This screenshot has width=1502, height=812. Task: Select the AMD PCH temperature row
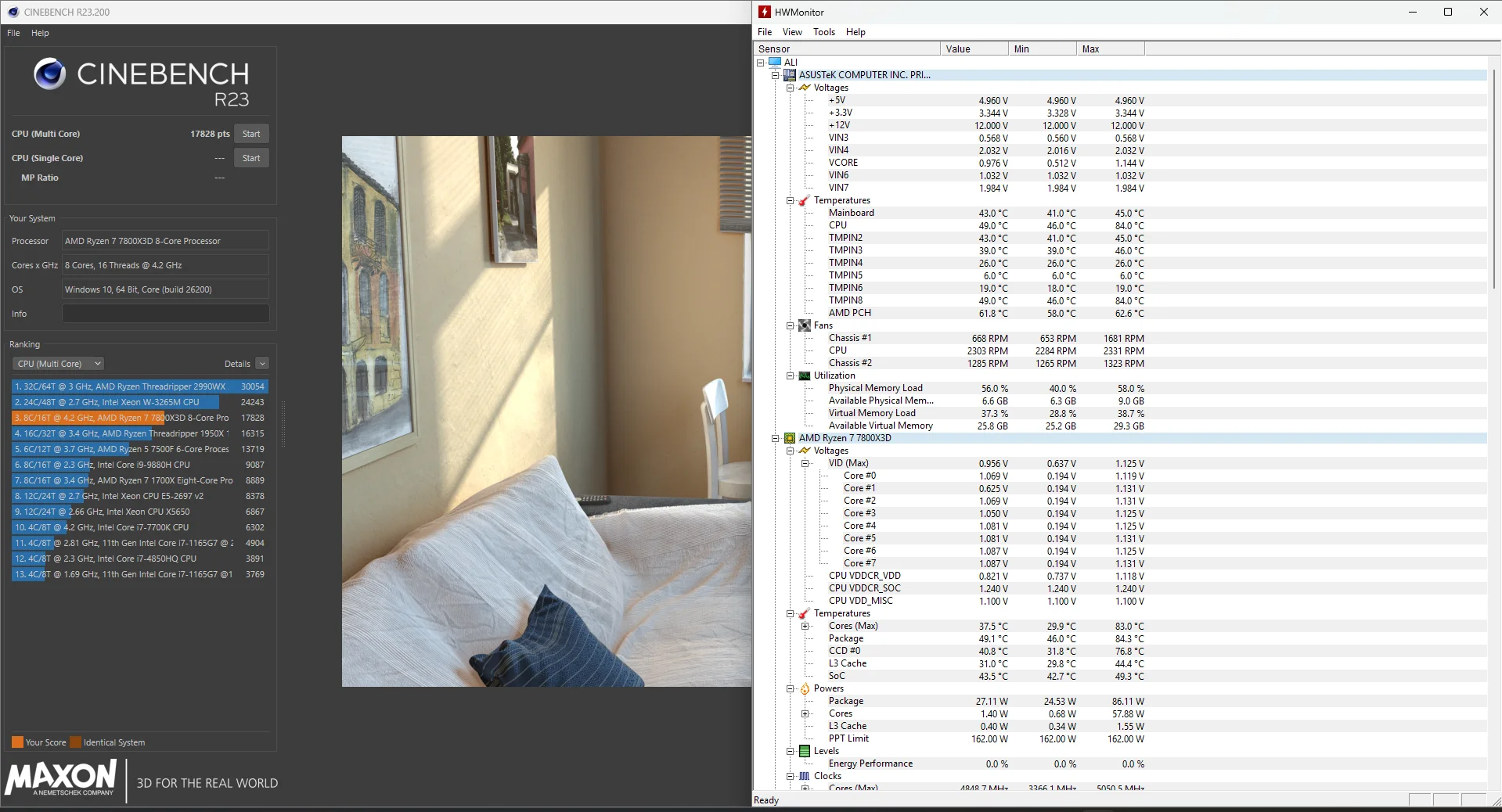coord(986,313)
